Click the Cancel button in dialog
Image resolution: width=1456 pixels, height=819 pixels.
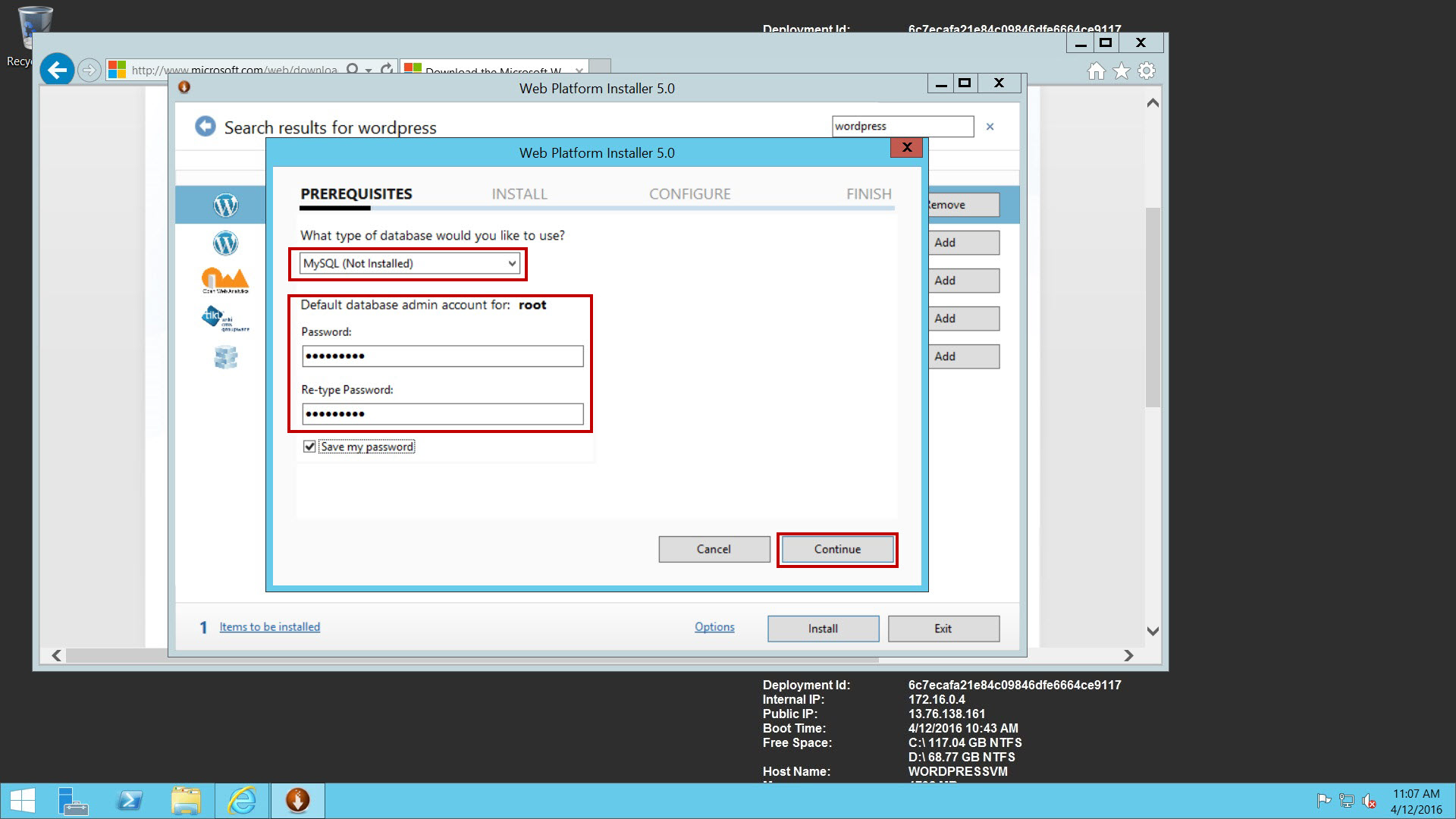click(x=714, y=549)
